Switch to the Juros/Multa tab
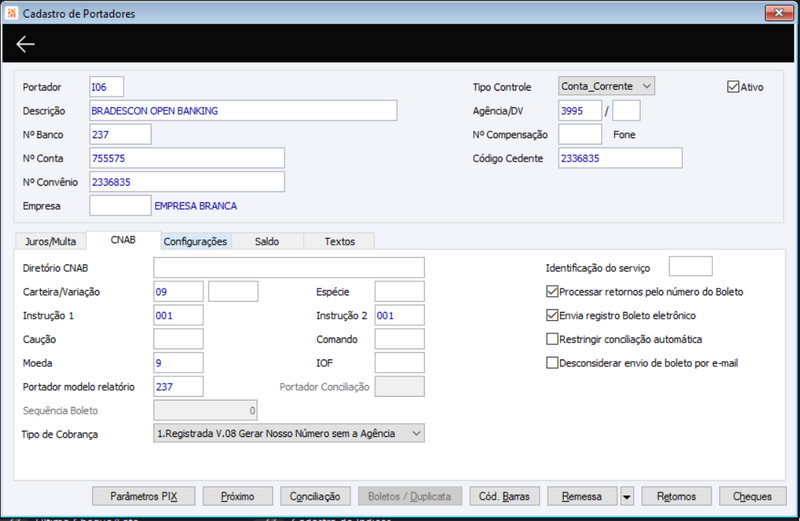 click(50, 241)
